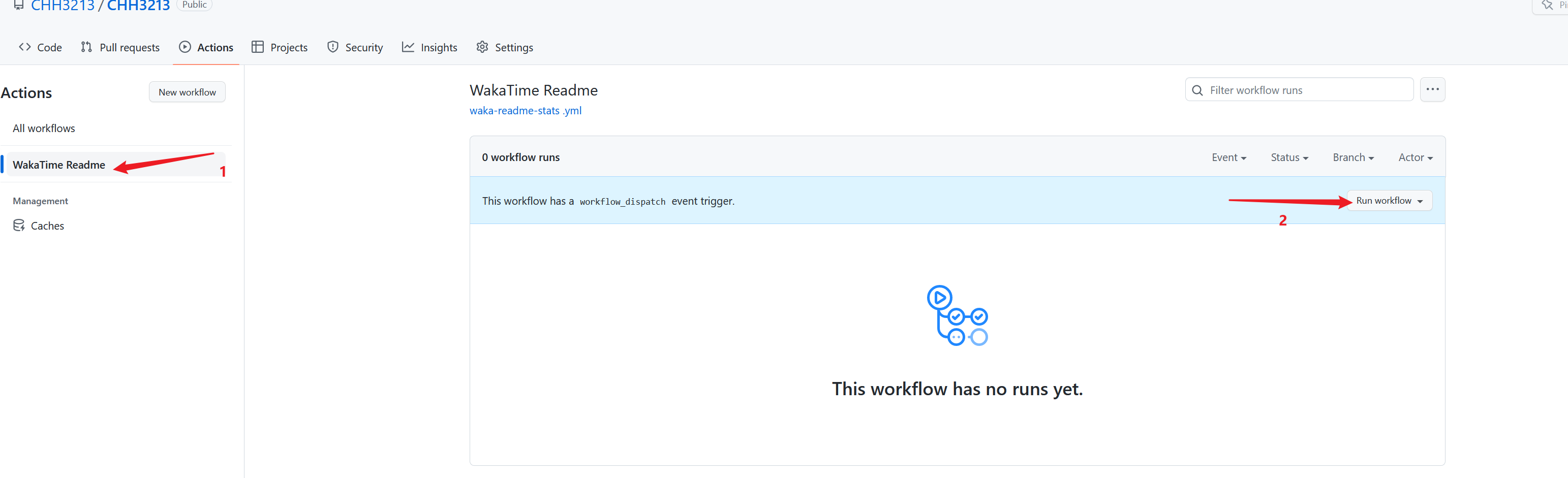Open the Branch filter dropdown
1568x478 pixels.
point(1352,157)
